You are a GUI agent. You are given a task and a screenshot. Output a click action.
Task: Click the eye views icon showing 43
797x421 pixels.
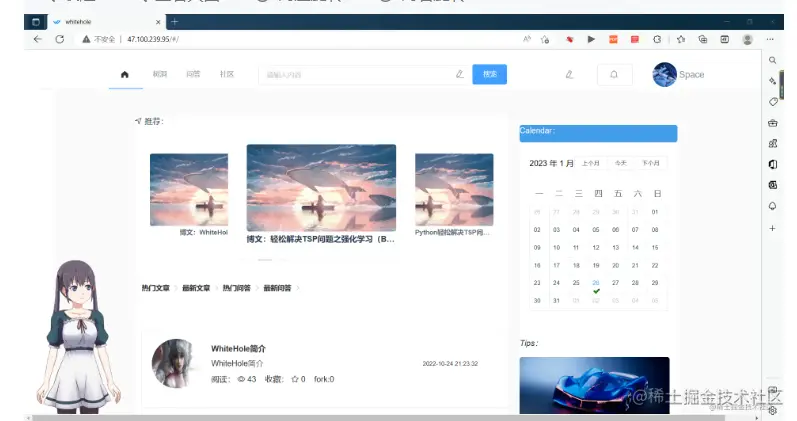point(241,379)
